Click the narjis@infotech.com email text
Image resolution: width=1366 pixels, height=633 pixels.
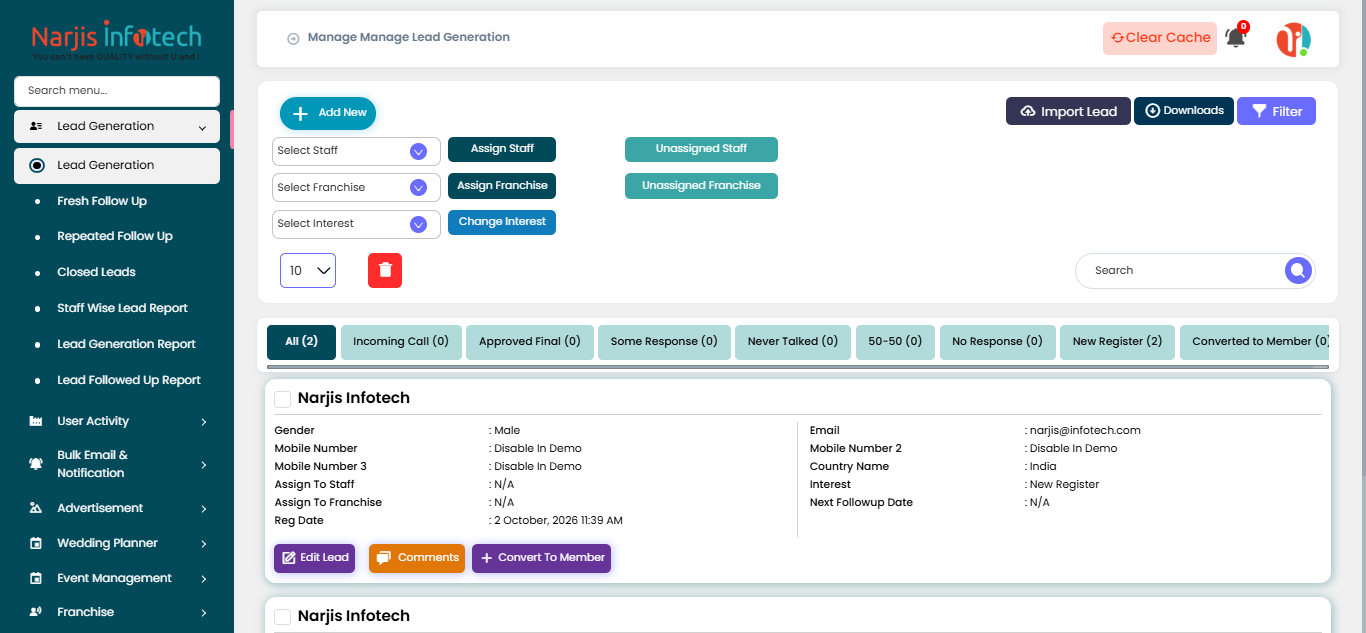[x=1085, y=431]
